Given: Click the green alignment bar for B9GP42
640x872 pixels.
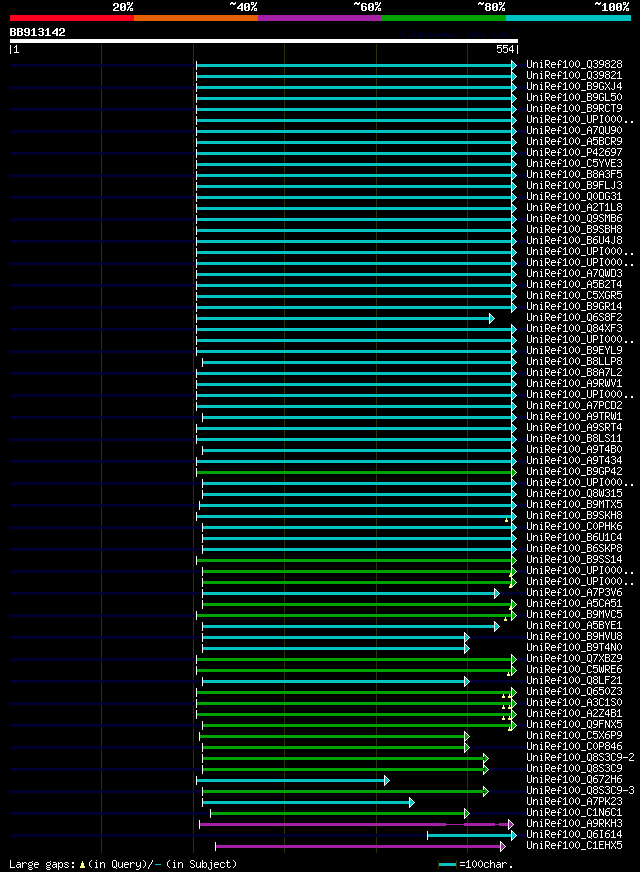Looking at the screenshot, I should 356,473.
